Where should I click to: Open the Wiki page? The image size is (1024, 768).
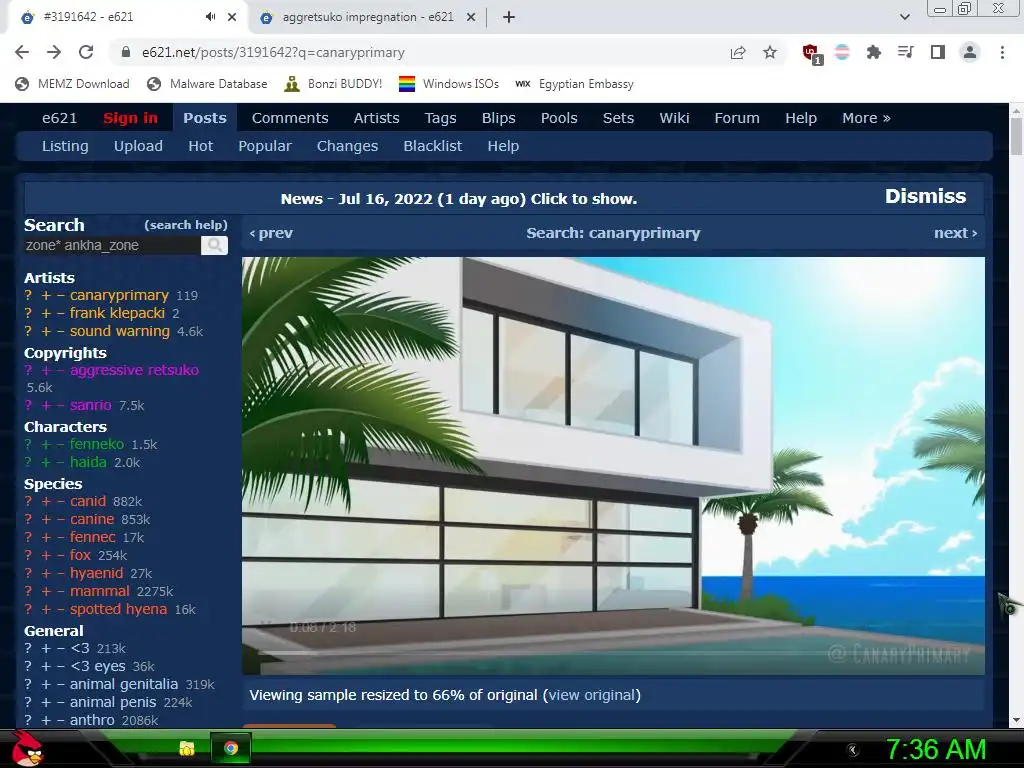point(674,118)
